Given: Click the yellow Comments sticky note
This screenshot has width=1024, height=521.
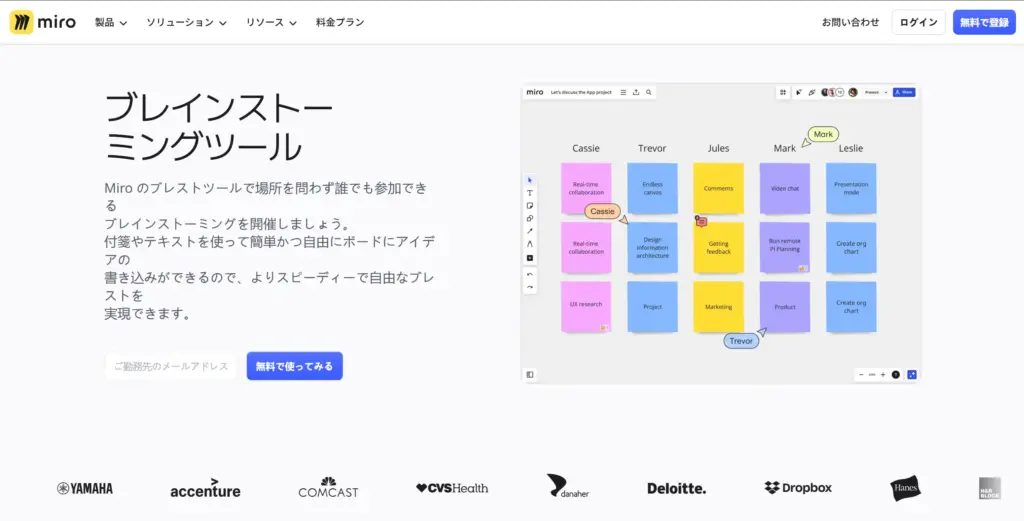Looking at the screenshot, I should click(x=718, y=188).
